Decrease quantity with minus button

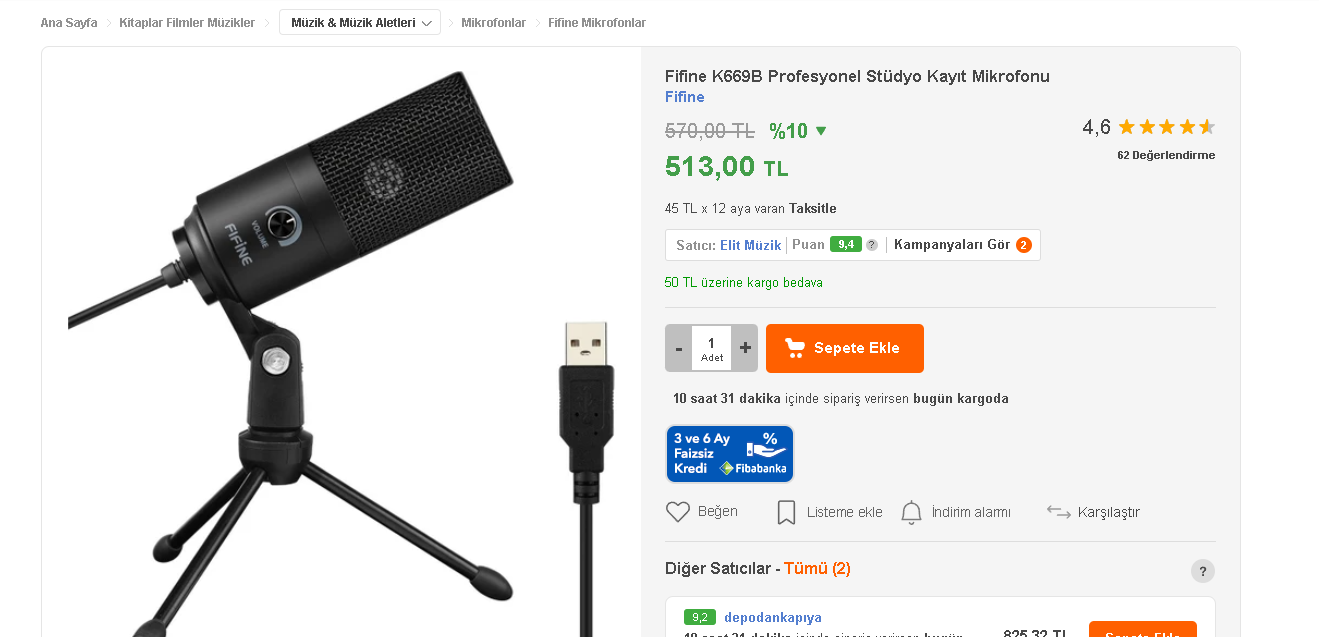pyautogui.click(x=679, y=348)
